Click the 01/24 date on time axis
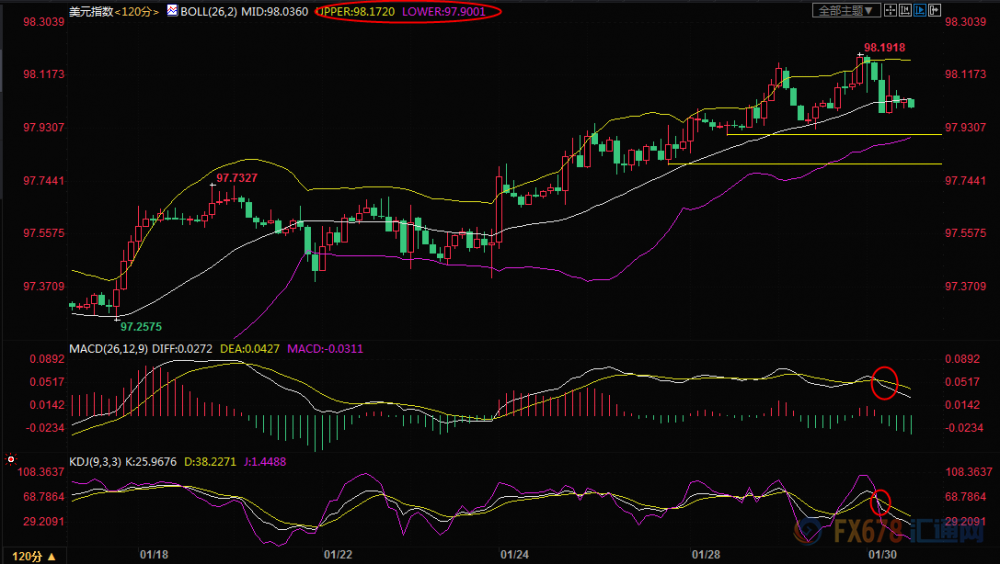Screen dimensions: 1000x564 (x=514, y=554)
